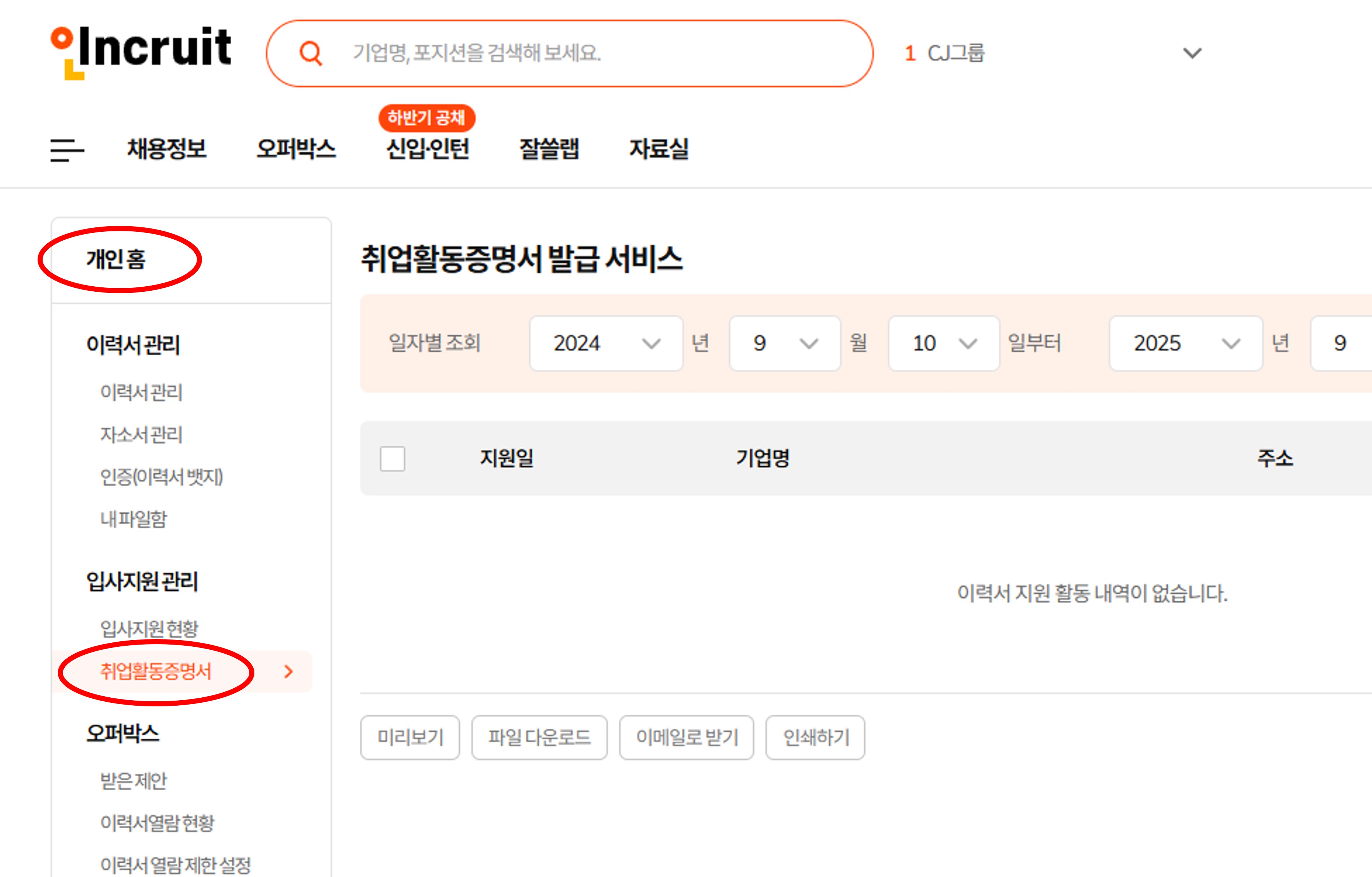Open the start month dropdown showing 9
The width and height of the screenshot is (1372, 877).
[784, 344]
